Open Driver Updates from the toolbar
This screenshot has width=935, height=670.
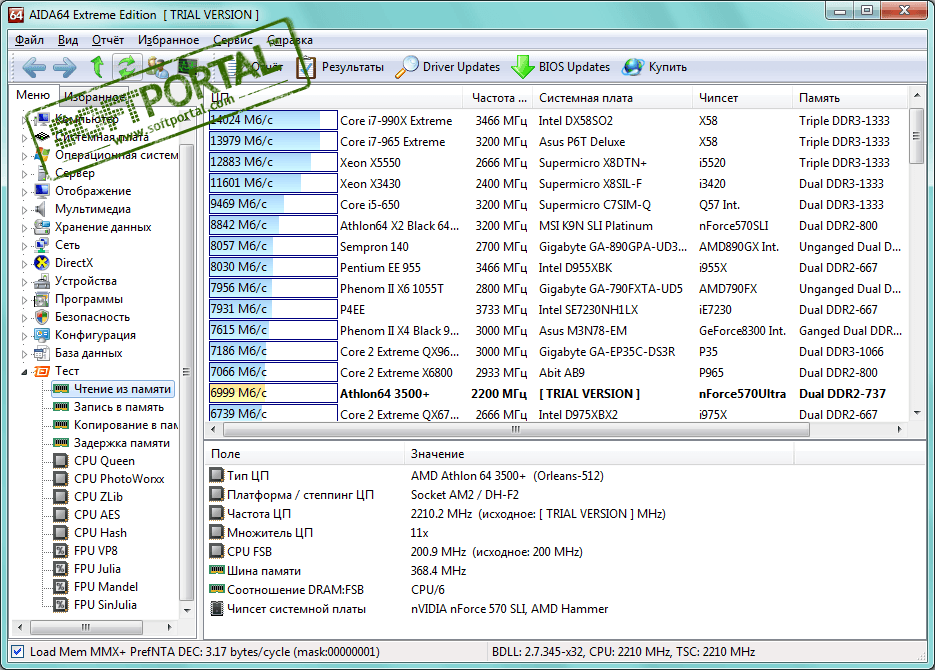[x=448, y=67]
